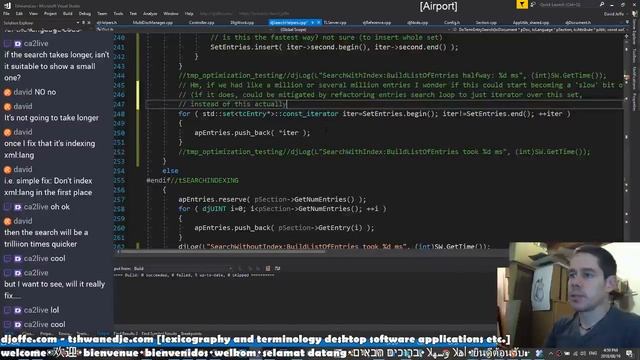The image size is (640, 360).
Task: Click the webcam video overlay
Action: (x=568, y=295)
